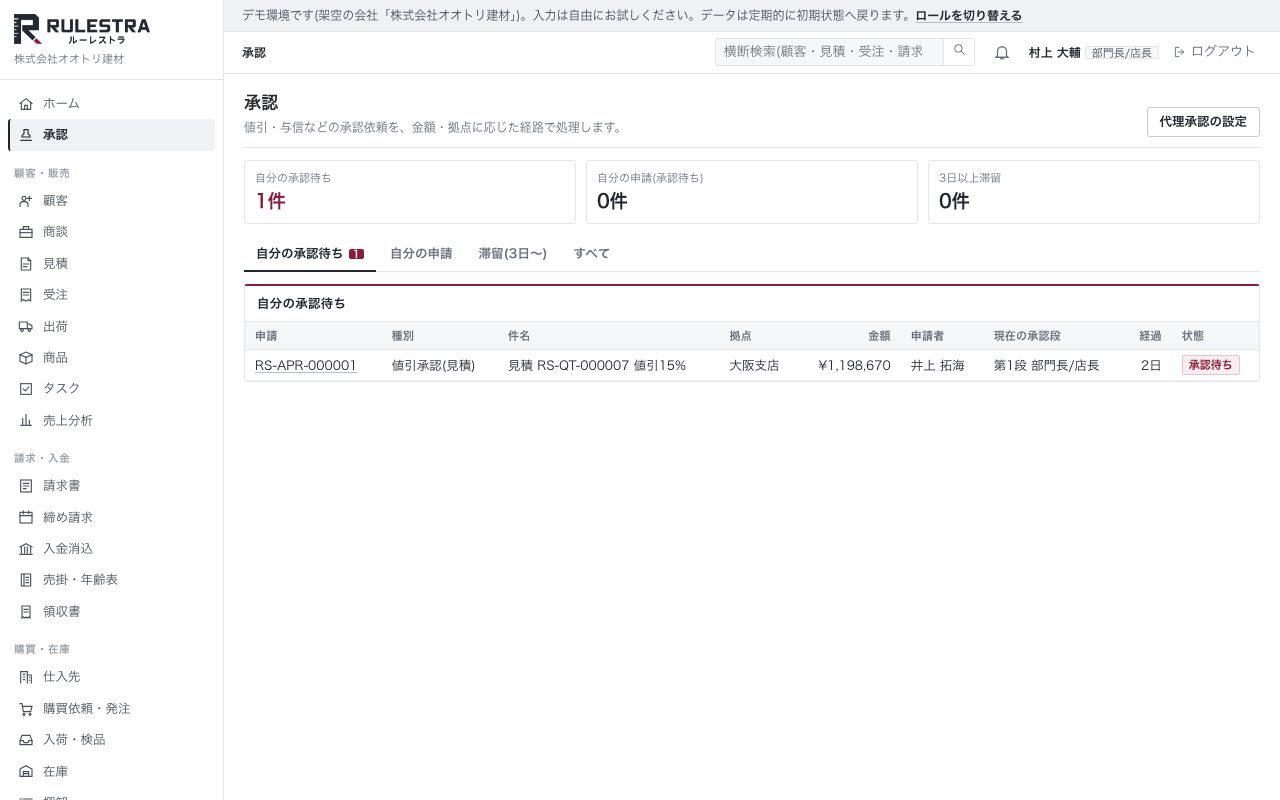Click the 承認待ち status badge
Viewport: 1280px width, 800px height.
[1210, 366]
